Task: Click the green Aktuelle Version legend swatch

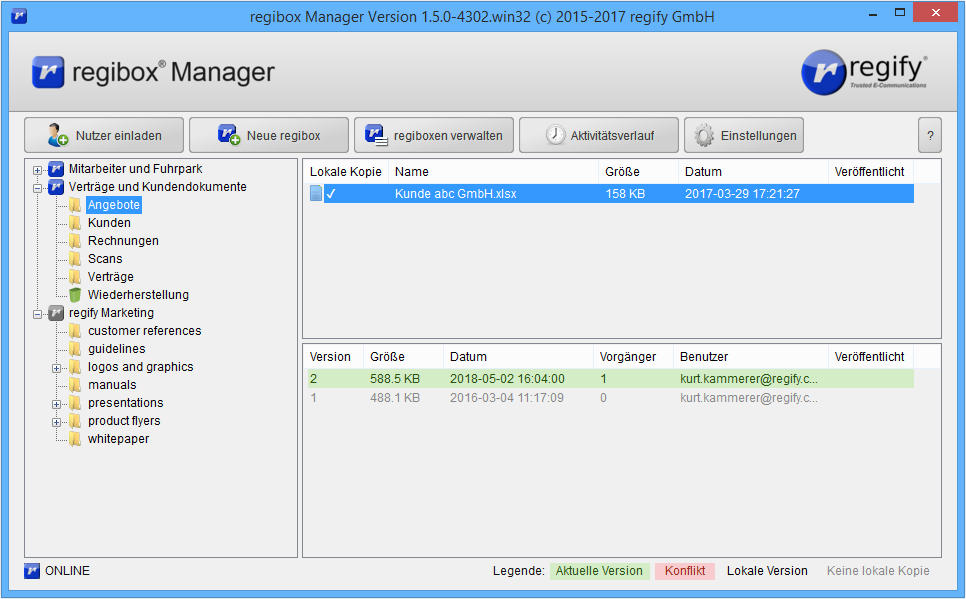Action: pyautogui.click(x=599, y=571)
